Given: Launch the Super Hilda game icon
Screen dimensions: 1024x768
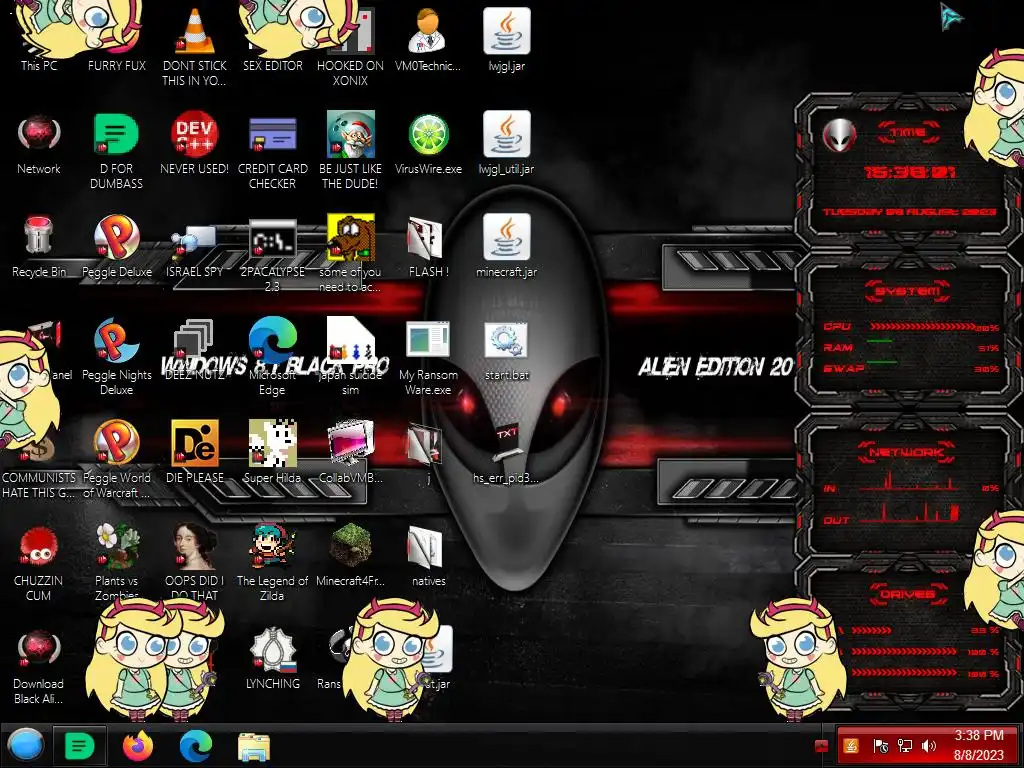Looking at the screenshot, I should 273,452.
